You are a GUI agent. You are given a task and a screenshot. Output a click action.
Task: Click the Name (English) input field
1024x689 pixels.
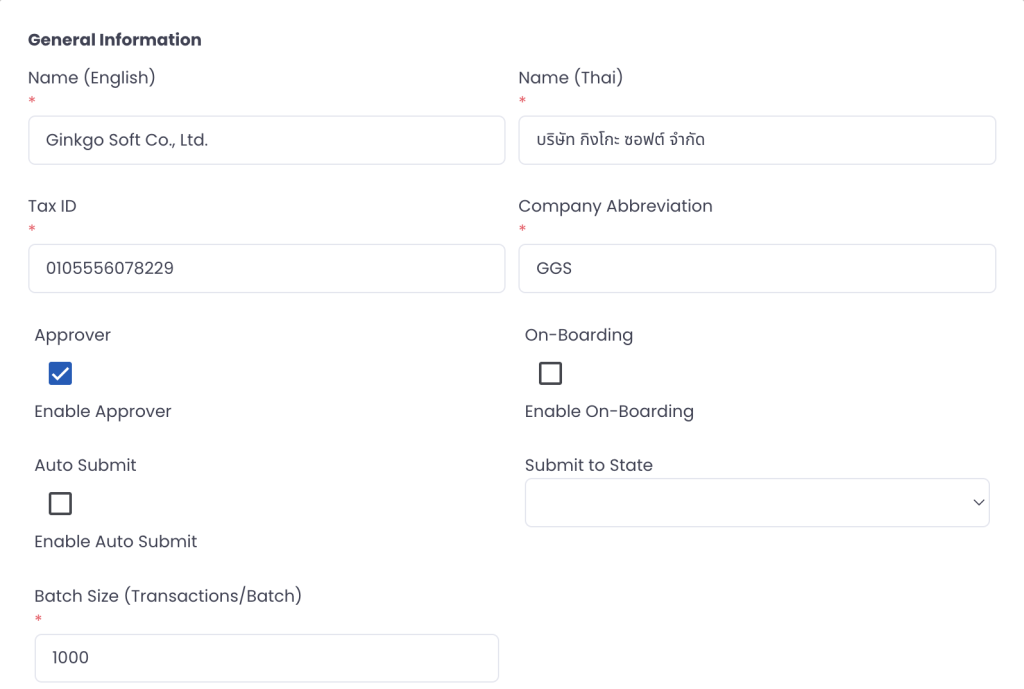point(266,140)
